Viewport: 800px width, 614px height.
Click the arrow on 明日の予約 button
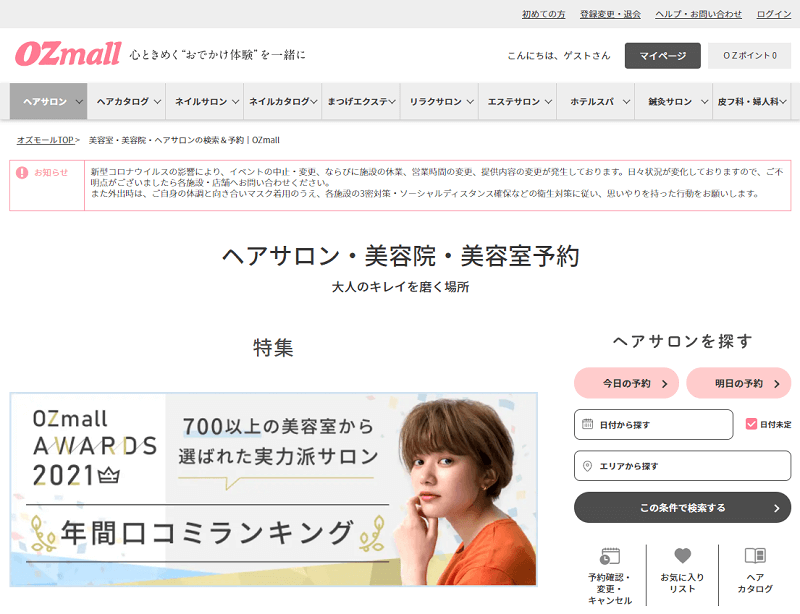[777, 384]
